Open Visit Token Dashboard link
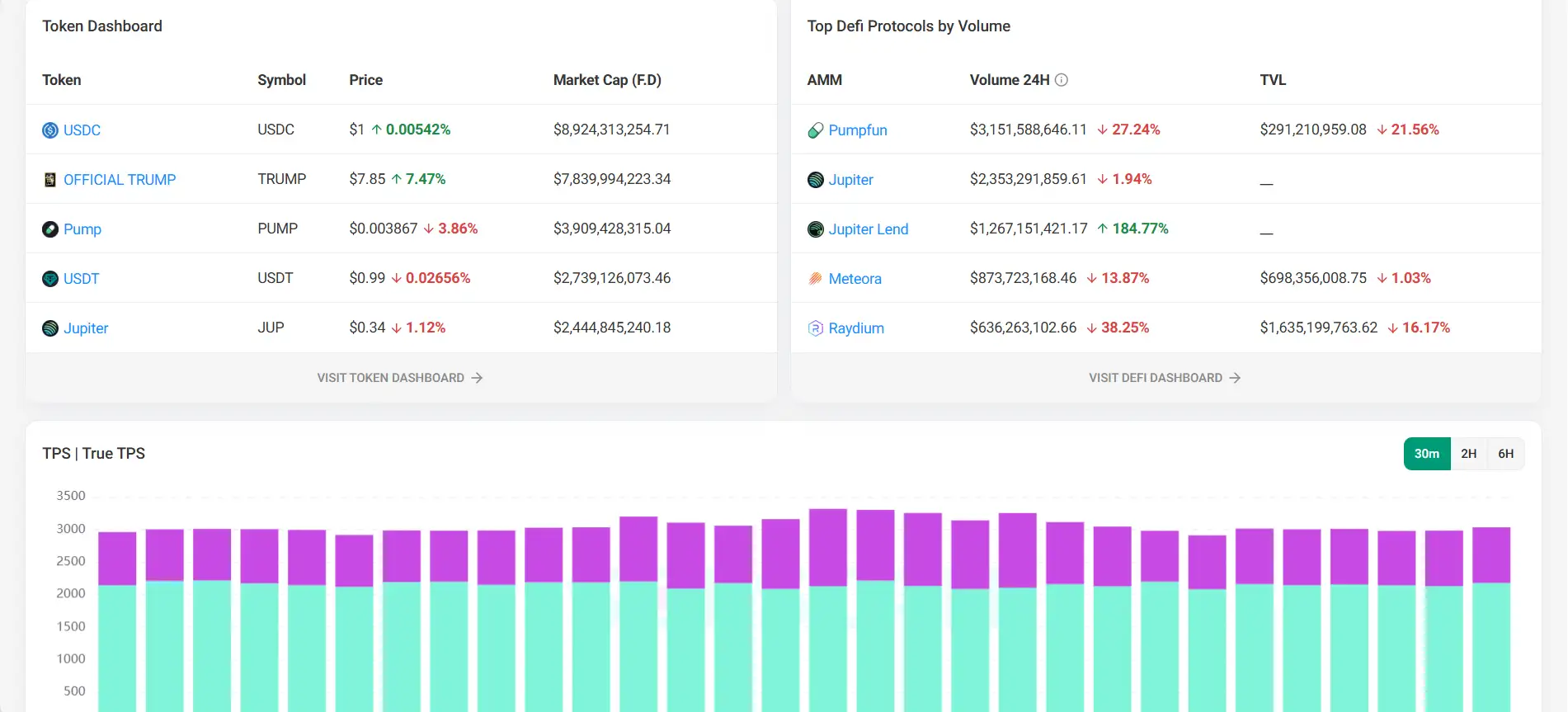This screenshot has width=1568, height=712. (400, 378)
